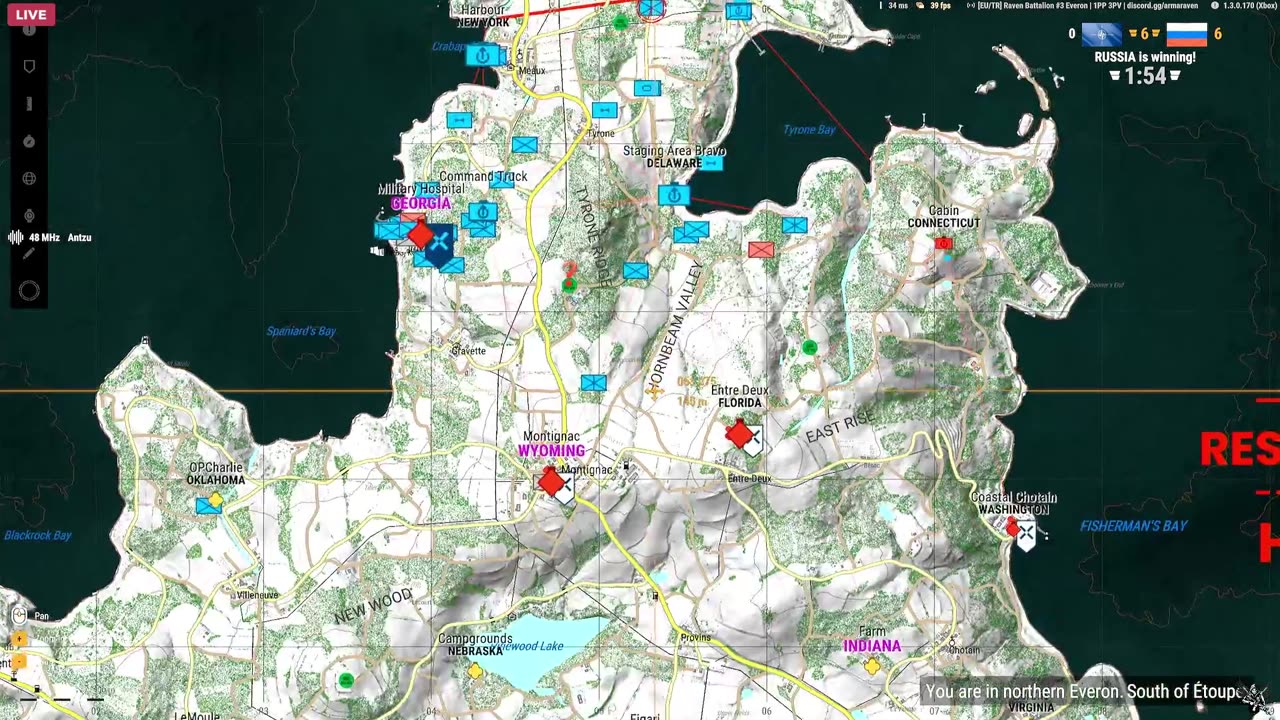Image resolution: width=1280 pixels, height=720 pixels.
Task: Click the green circle marker in New Wood
Action: [346, 681]
